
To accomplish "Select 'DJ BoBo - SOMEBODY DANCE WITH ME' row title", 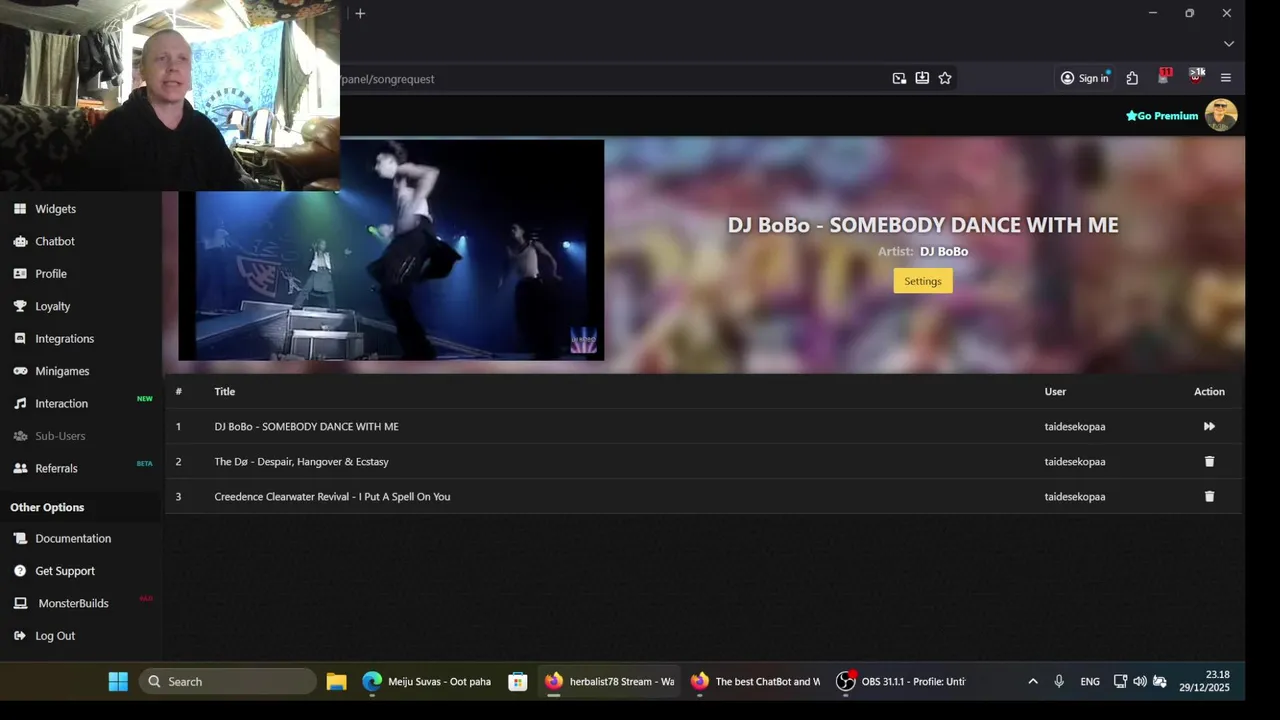I will click(x=306, y=427).
